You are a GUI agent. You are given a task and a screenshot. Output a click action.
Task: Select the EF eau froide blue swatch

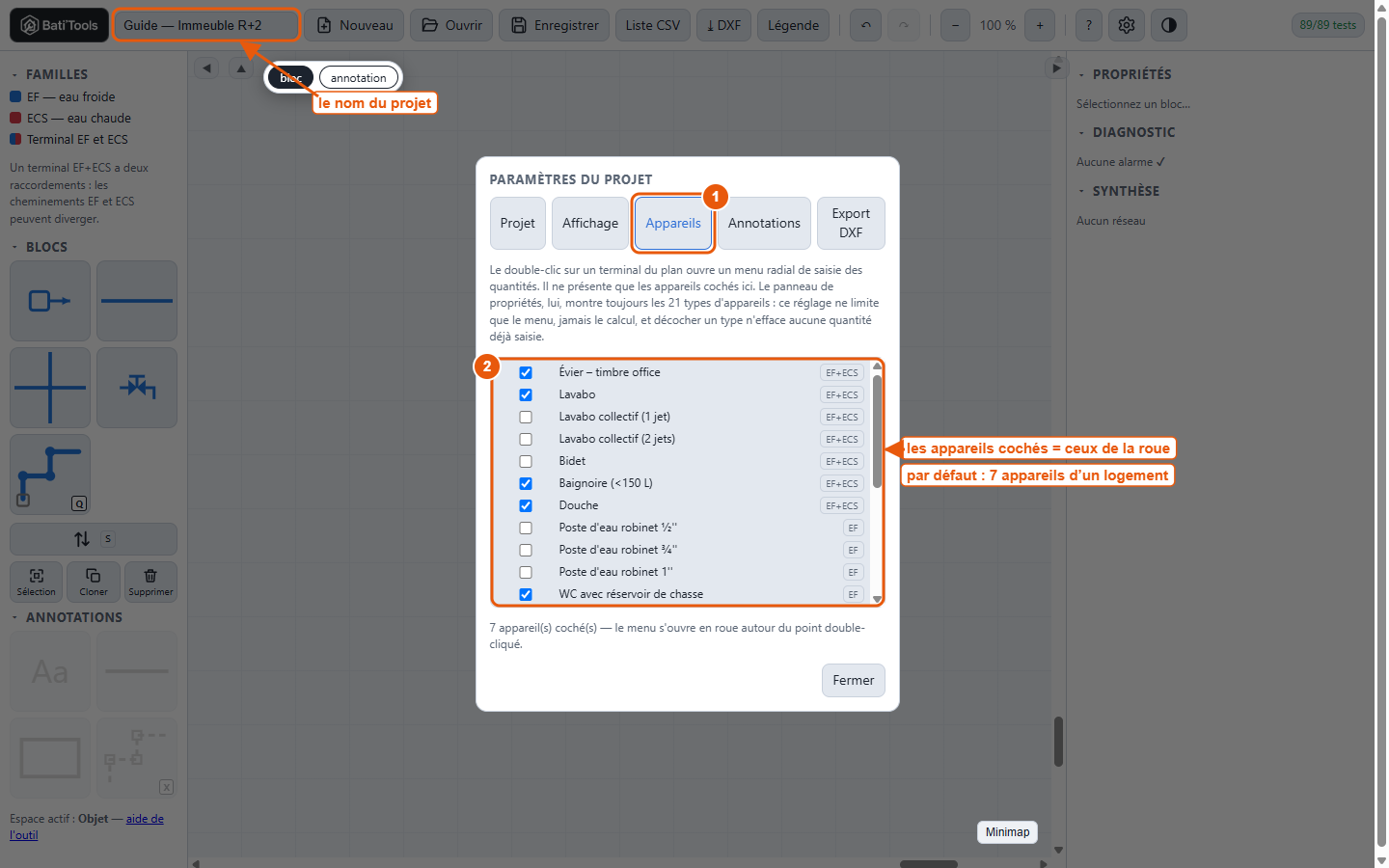click(x=15, y=96)
